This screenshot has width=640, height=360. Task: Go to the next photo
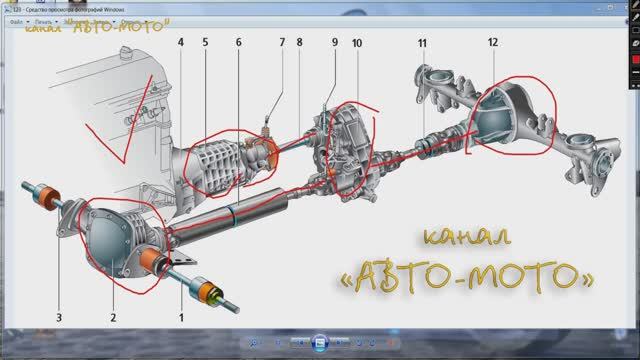[x=339, y=343]
